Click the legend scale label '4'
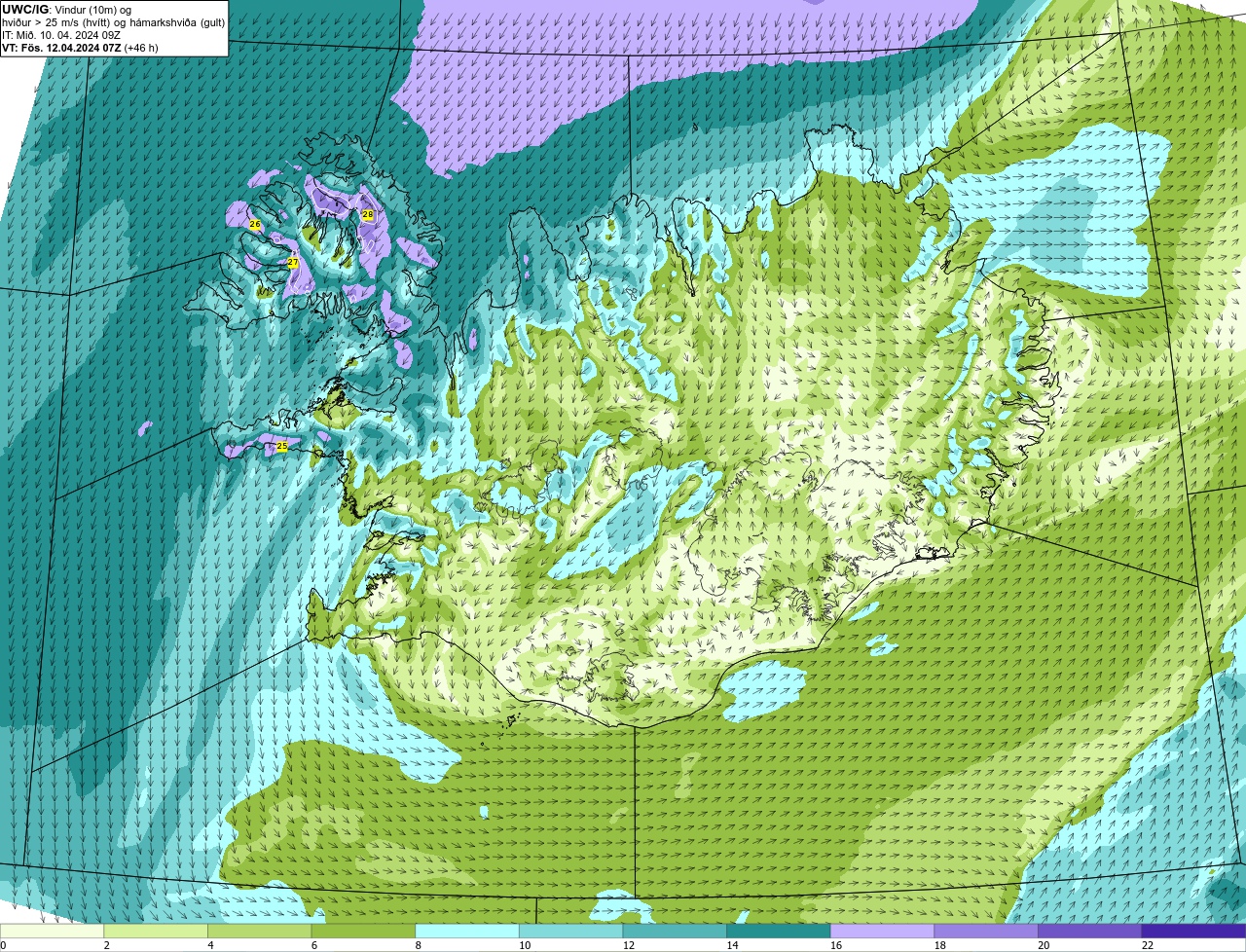1246x952 pixels. (211, 945)
